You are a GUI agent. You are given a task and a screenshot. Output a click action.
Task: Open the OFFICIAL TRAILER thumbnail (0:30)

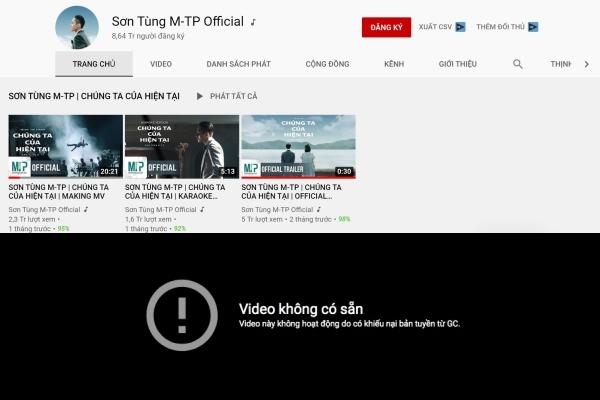pyautogui.click(x=298, y=147)
